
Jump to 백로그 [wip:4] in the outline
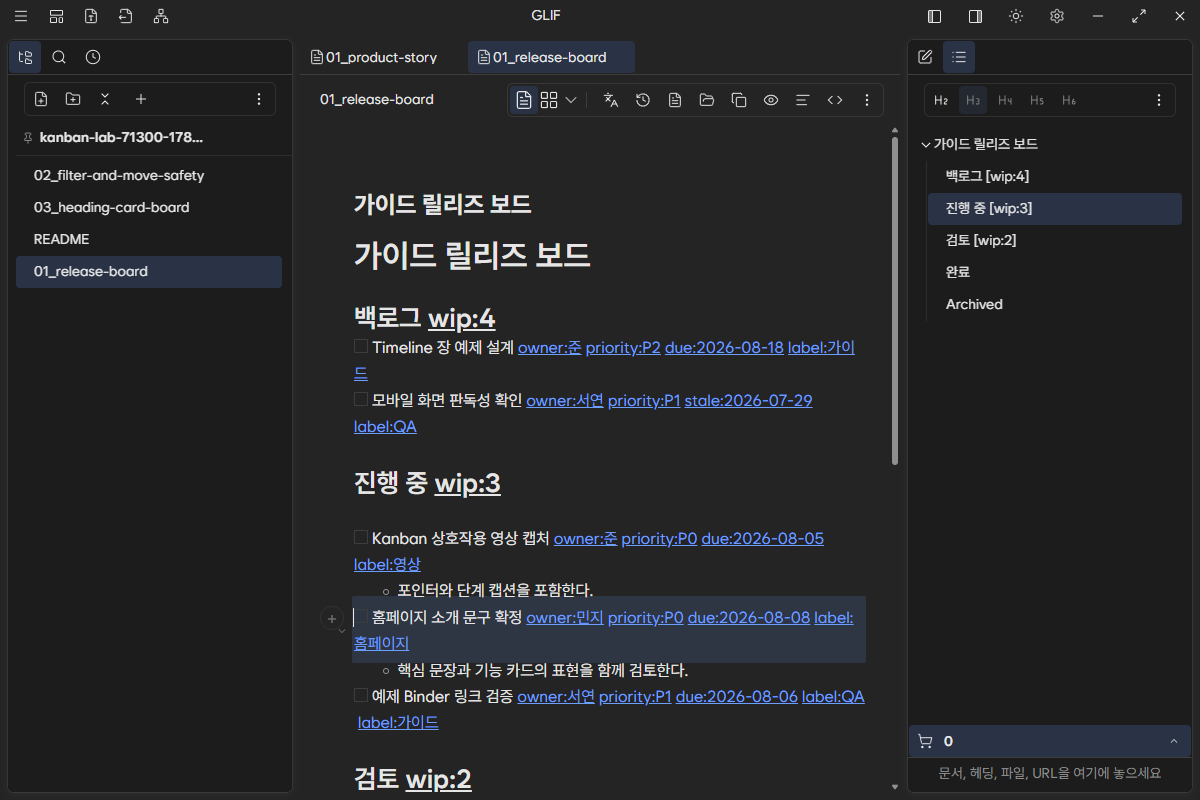(1055, 176)
